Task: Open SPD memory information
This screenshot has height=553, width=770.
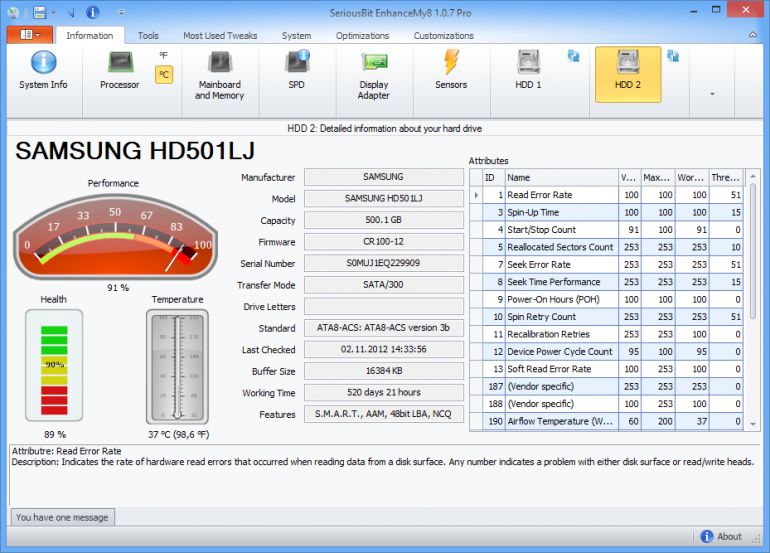Action: pyautogui.click(x=297, y=72)
